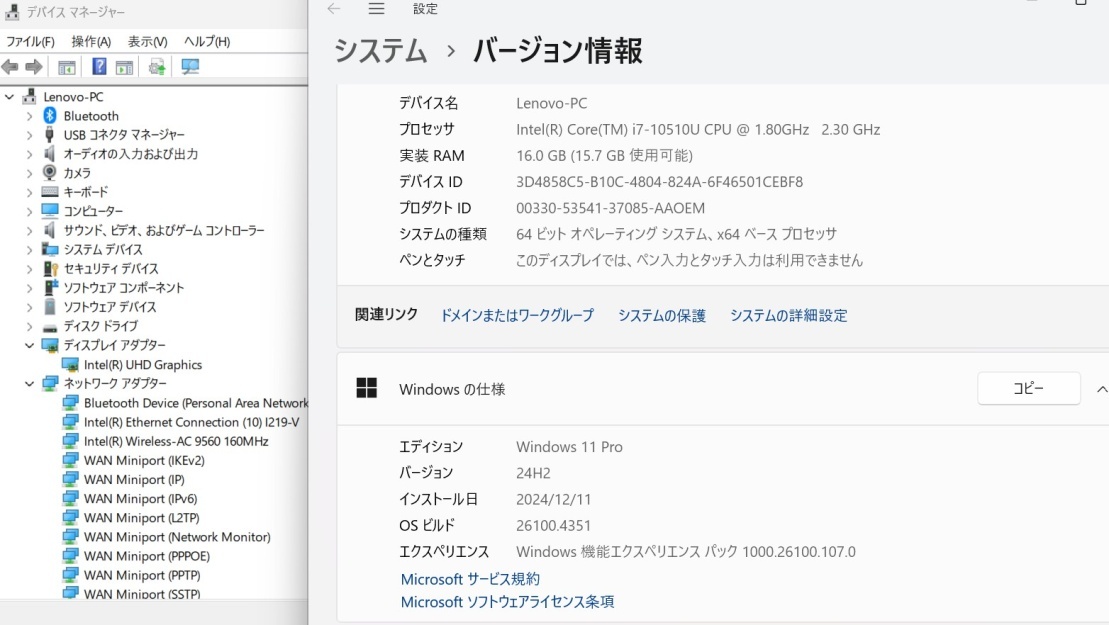This screenshot has height=625, width=1109.
Task: Collapse the ネットワーク アダプター category
Action: pos(29,384)
